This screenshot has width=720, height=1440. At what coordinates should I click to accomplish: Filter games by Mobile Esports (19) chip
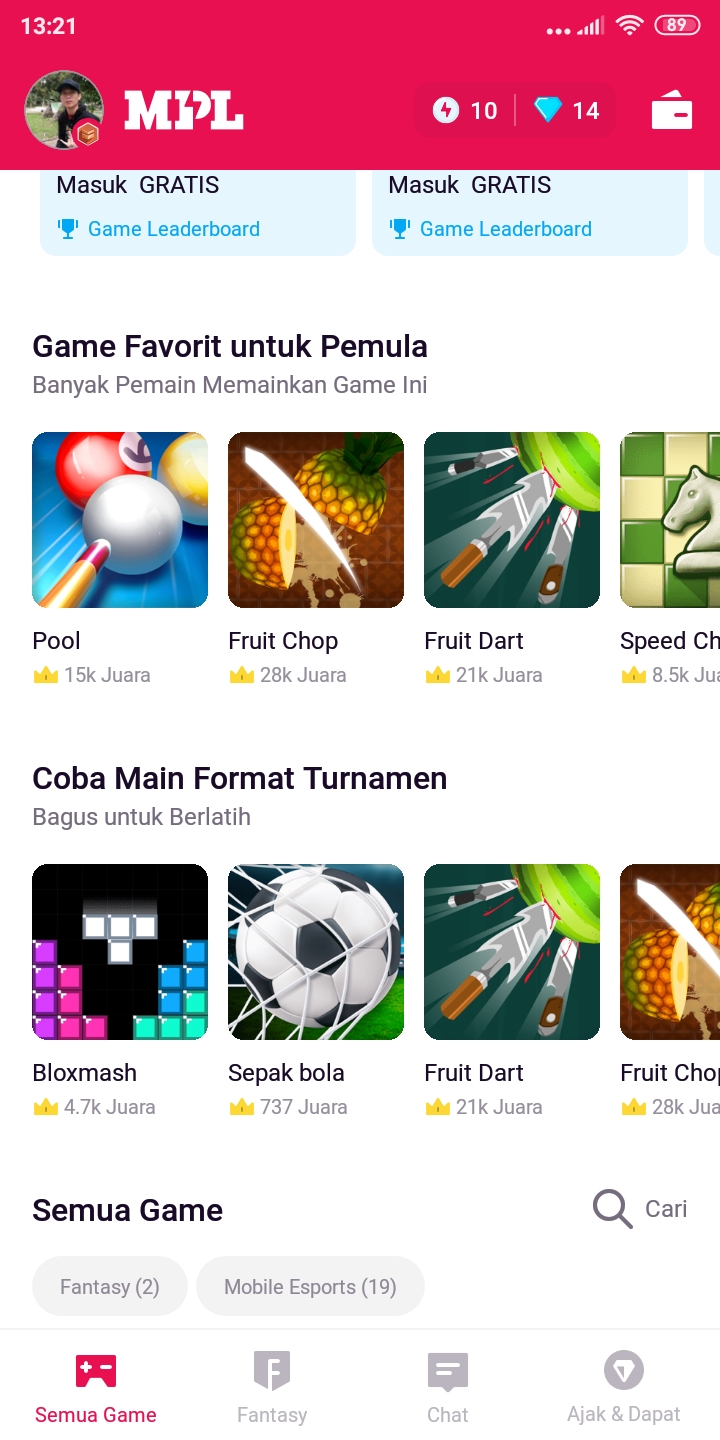[310, 1286]
